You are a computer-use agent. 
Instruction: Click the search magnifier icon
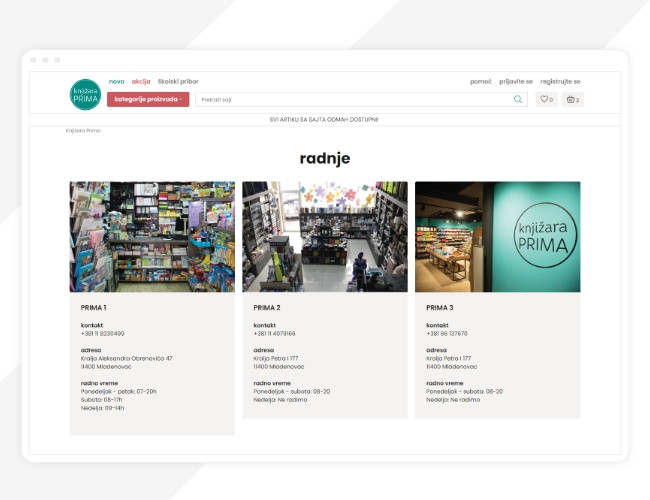tap(517, 99)
